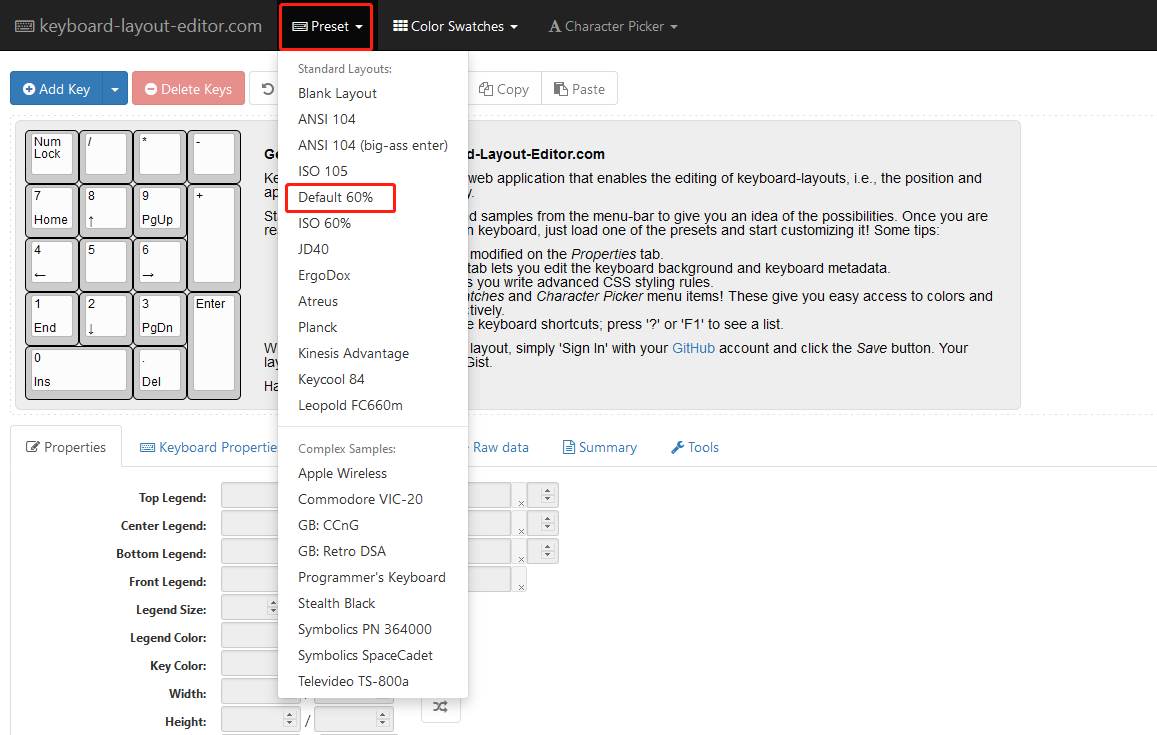Load the Planck preset
The image size is (1157, 735).
coord(317,327)
